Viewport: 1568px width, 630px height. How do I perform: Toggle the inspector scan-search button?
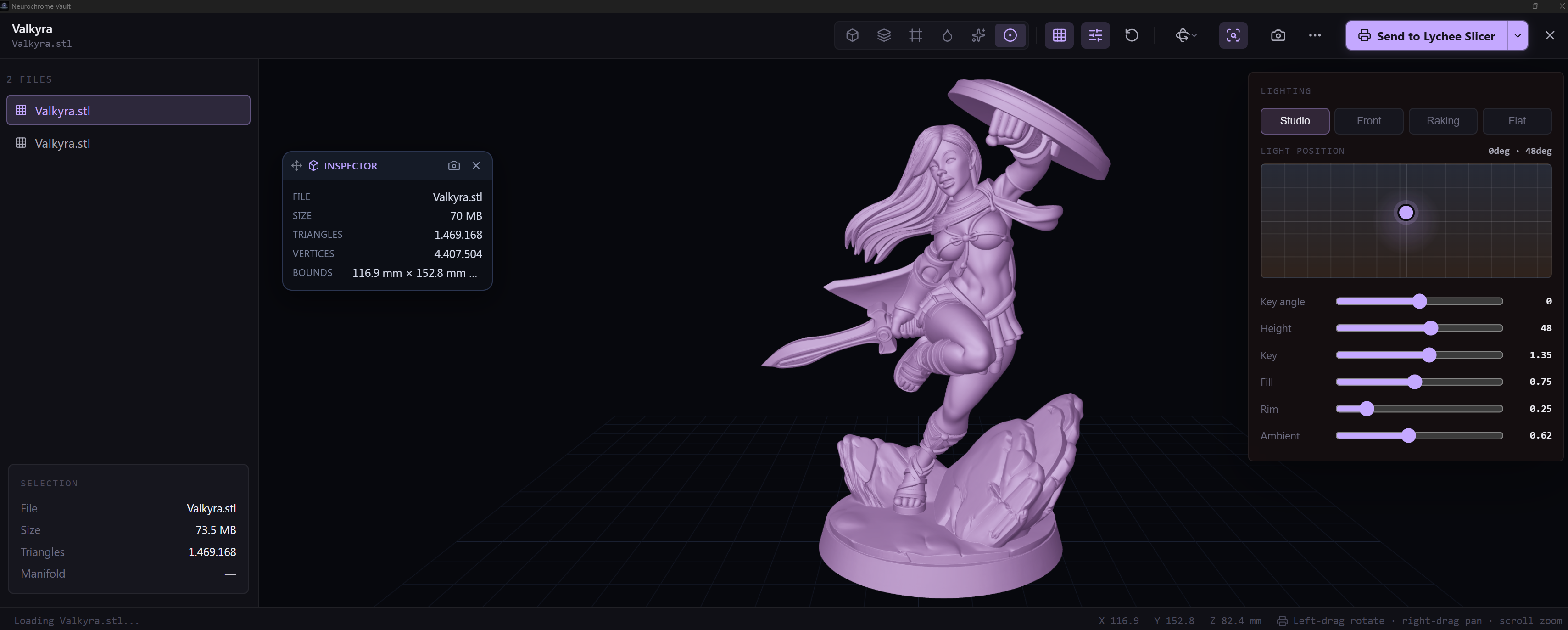(1233, 35)
